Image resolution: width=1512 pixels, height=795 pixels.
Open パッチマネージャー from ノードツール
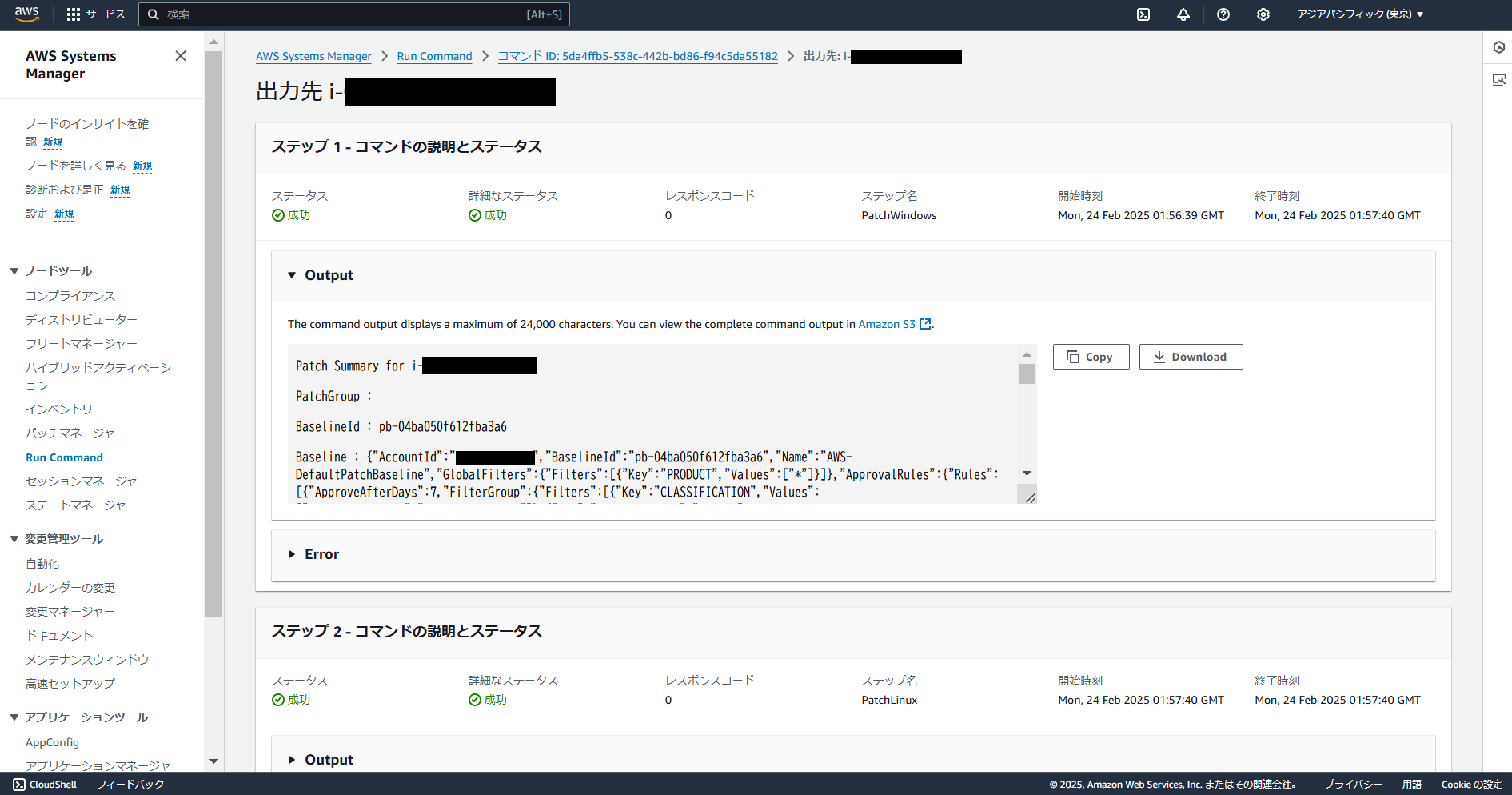pos(75,433)
